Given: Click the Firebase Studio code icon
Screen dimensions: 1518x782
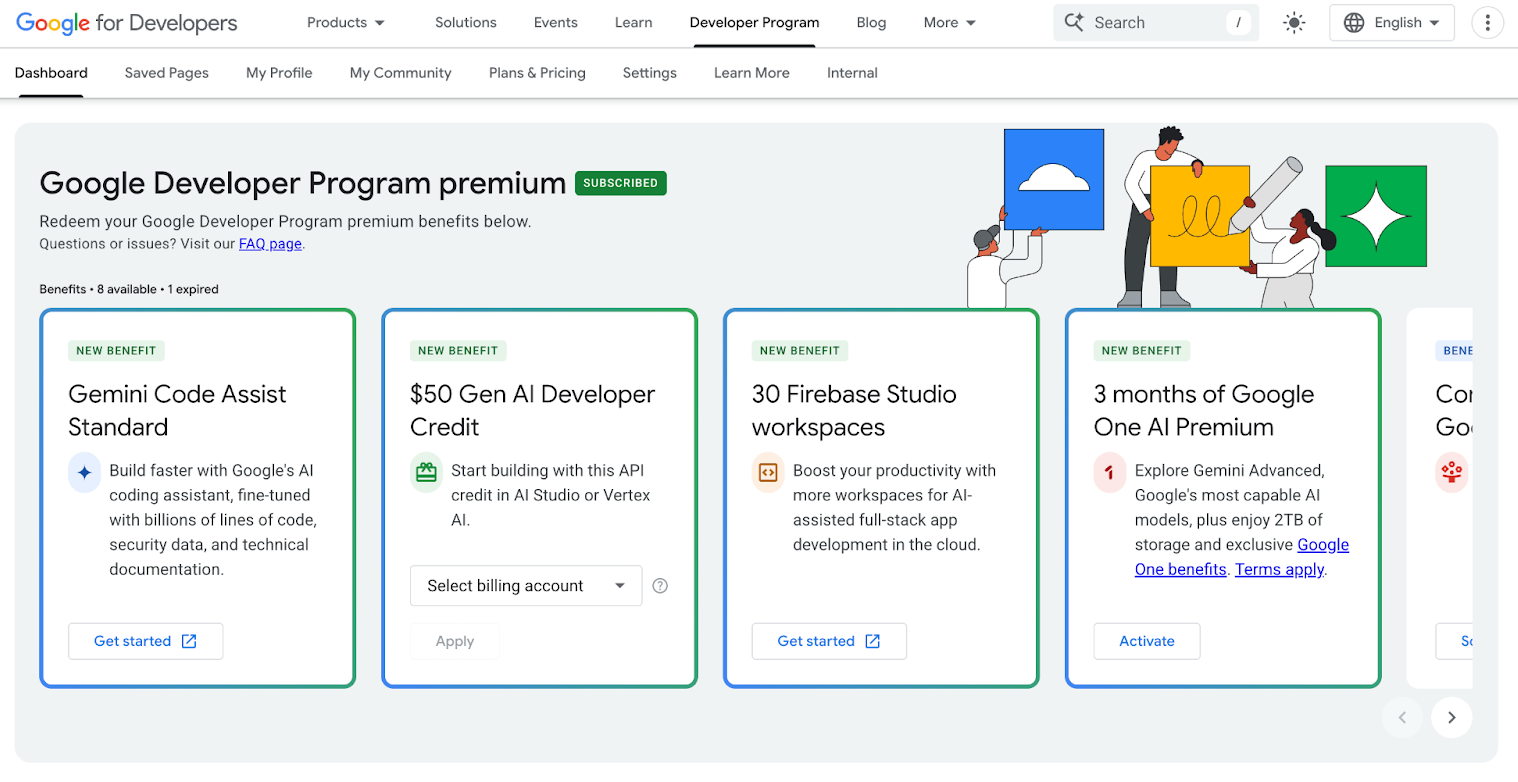Looking at the screenshot, I should click(768, 473).
